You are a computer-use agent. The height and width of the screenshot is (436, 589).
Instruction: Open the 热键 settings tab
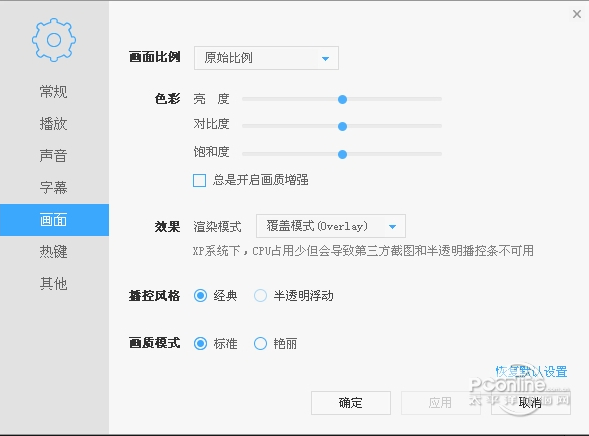(x=54, y=252)
